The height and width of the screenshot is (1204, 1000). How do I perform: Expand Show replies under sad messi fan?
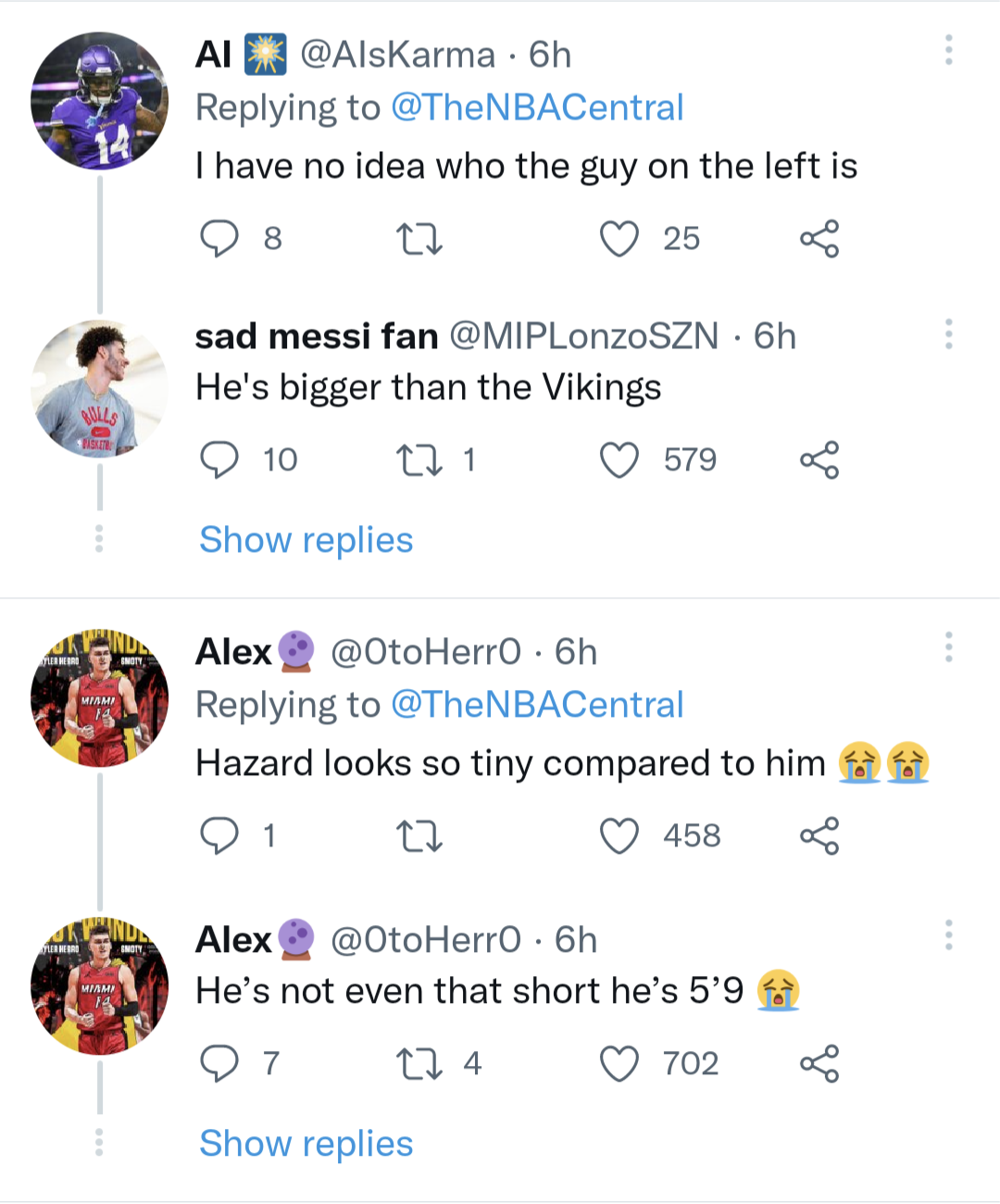pyautogui.click(x=306, y=540)
